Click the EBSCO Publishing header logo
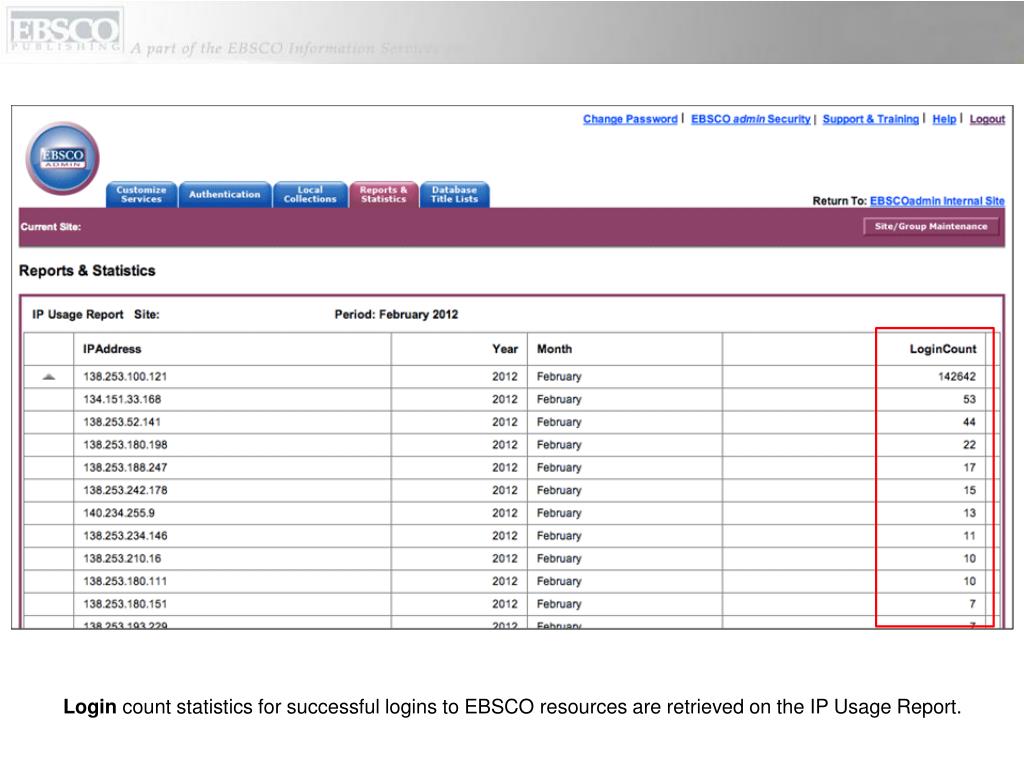The height and width of the screenshot is (768, 1024). [x=64, y=32]
